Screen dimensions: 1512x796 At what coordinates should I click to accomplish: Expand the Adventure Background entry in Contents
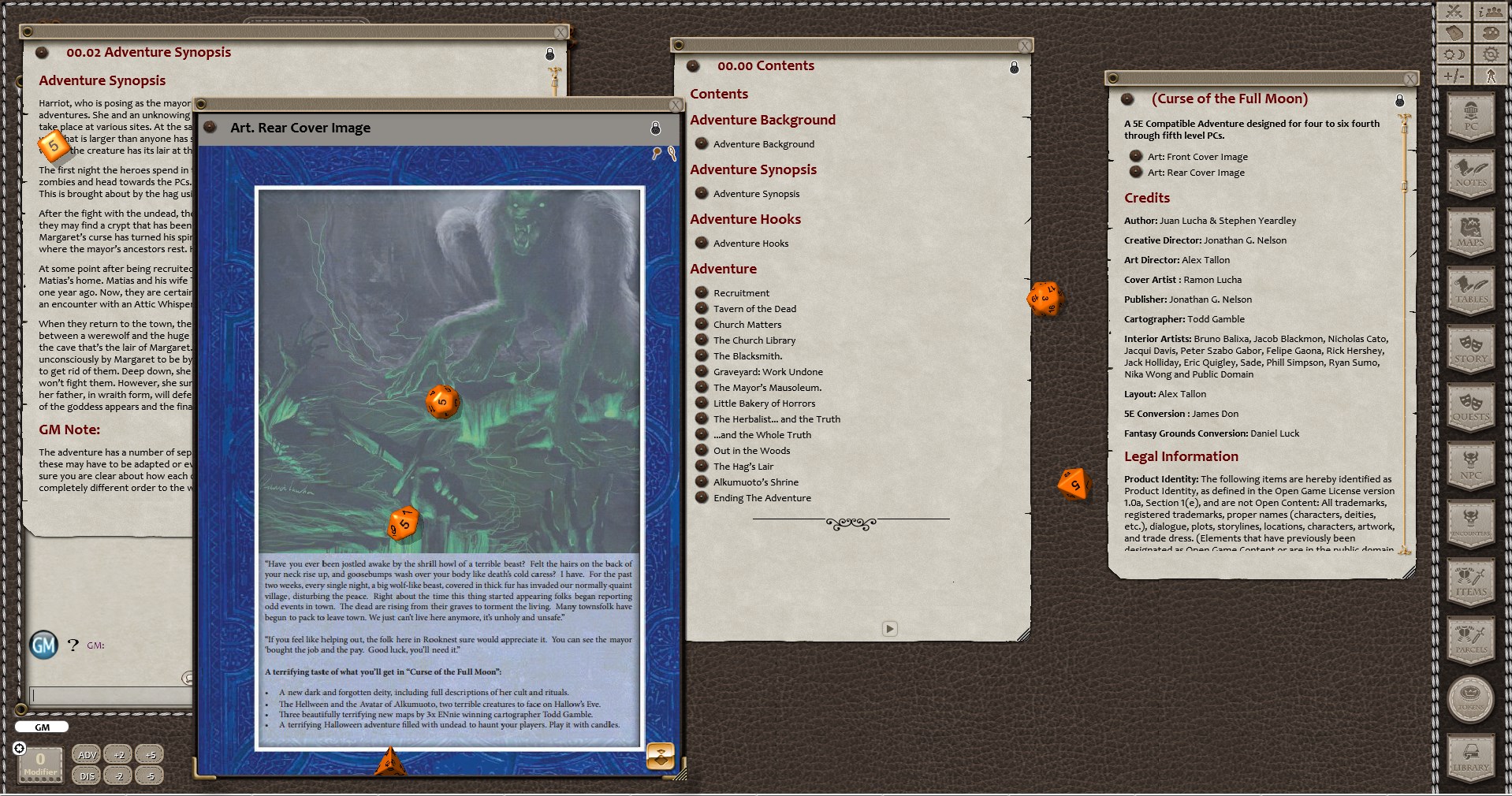[x=702, y=143]
